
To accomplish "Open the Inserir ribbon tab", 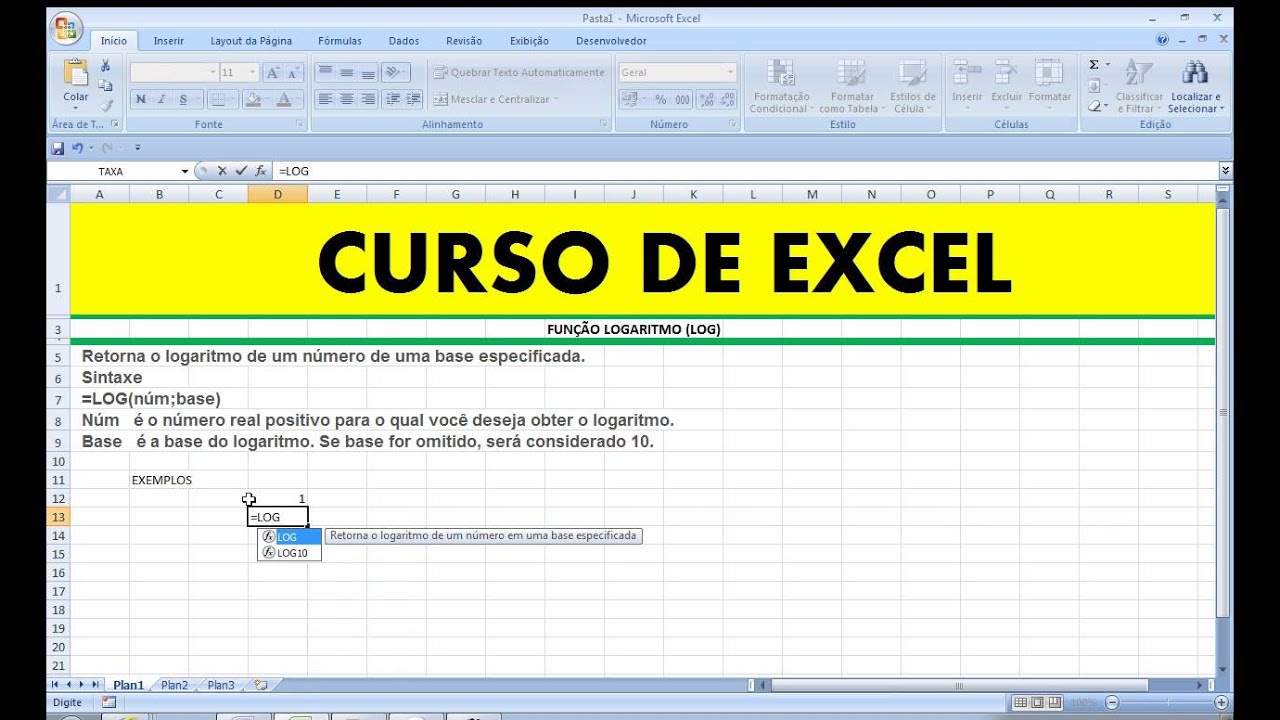I will click(x=169, y=41).
